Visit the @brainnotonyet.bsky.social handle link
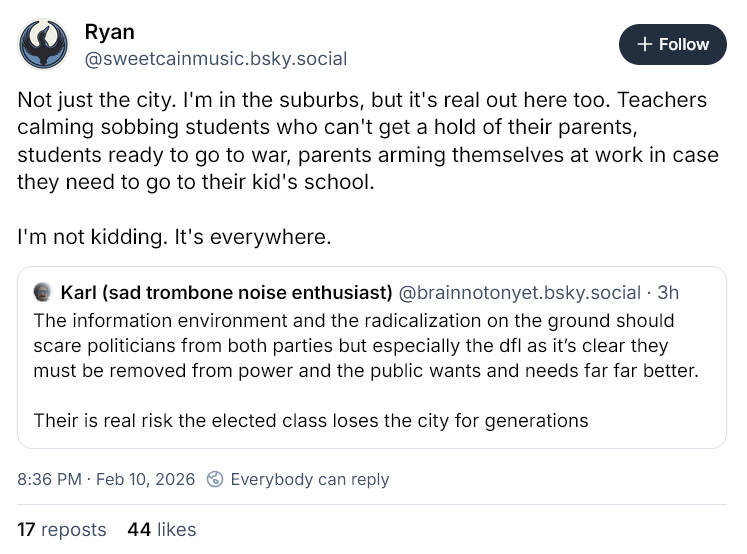747x554 pixels. point(519,293)
